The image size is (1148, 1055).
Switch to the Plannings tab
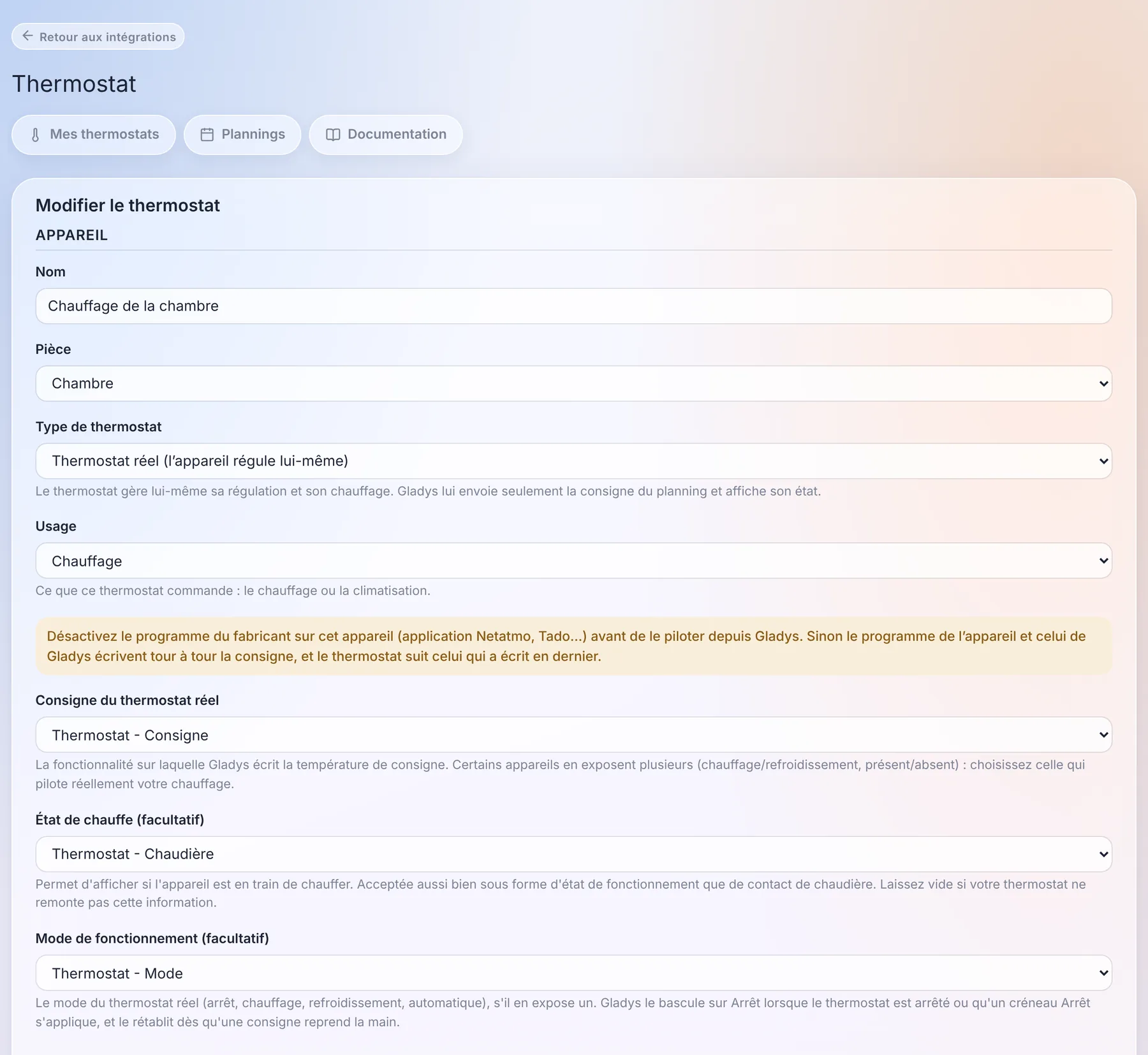[242, 135]
